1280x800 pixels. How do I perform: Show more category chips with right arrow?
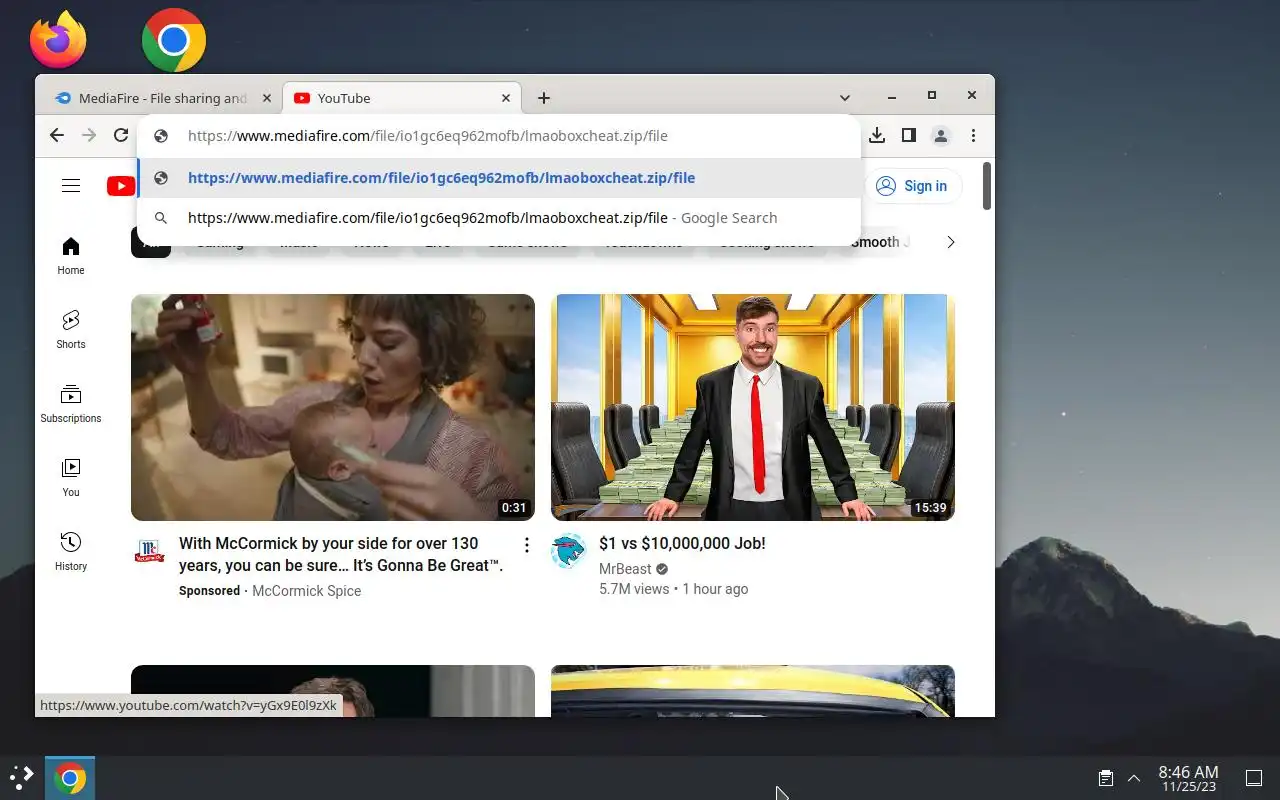coord(951,242)
